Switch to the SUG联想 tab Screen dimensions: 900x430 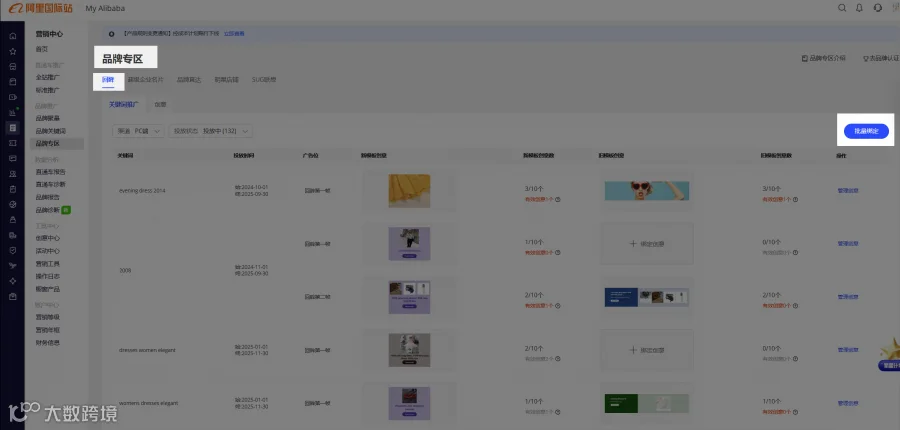pos(264,80)
